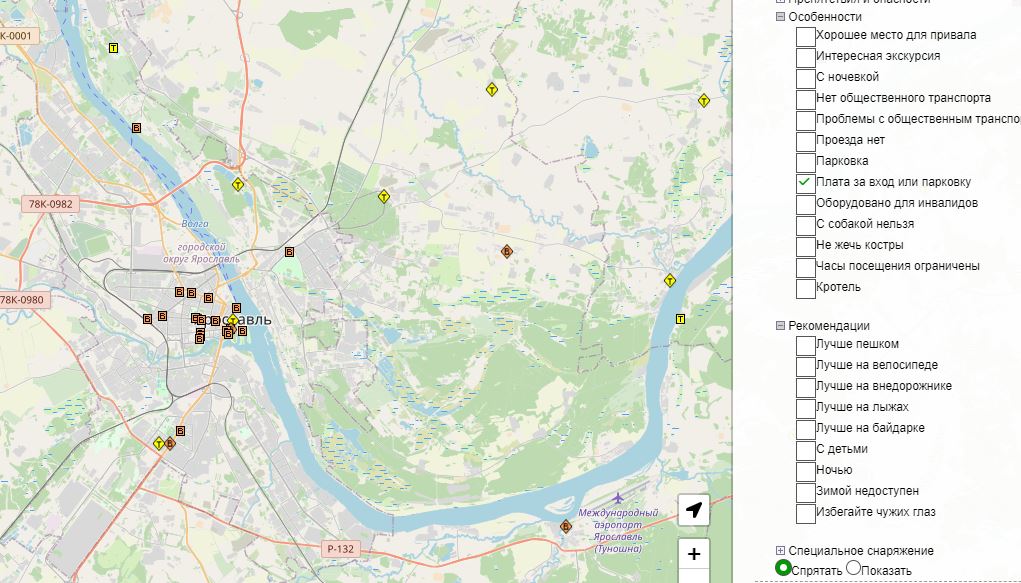Click the P-132 road label badge
This screenshot has width=1021, height=583.
click(x=340, y=549)
